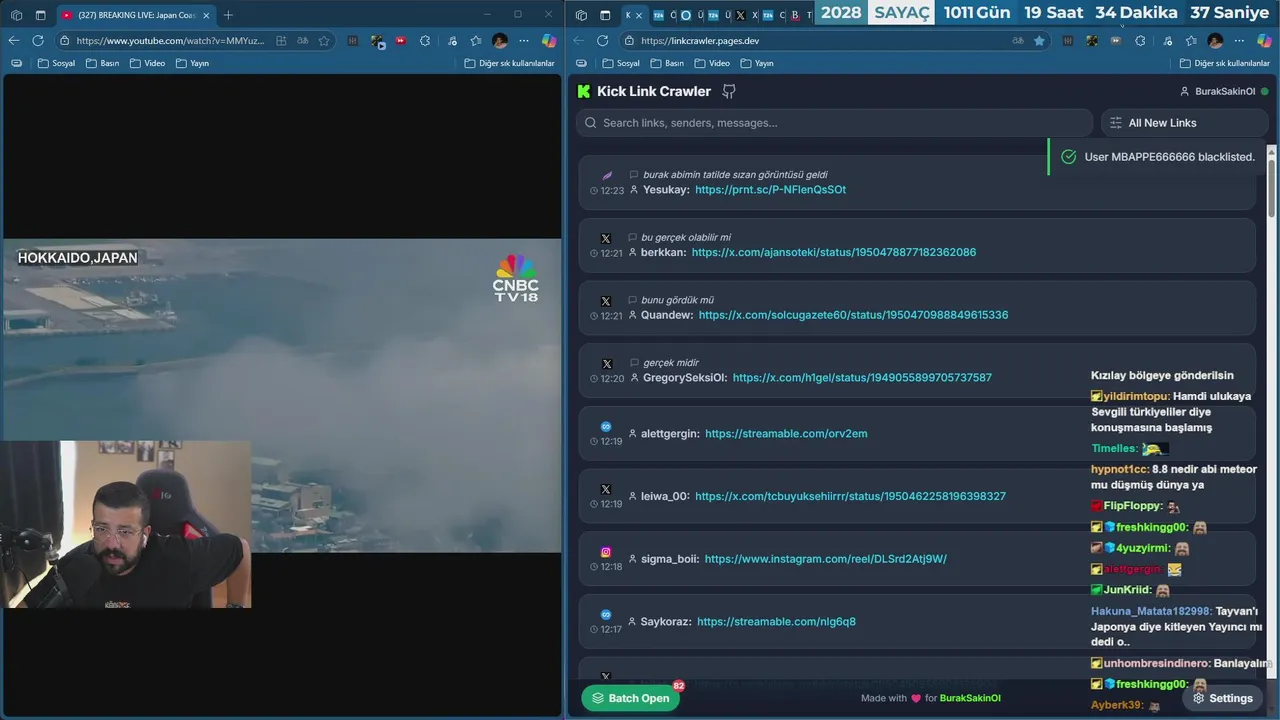
Task: Open the All New Links filter dropdown
Action: 1184,123
